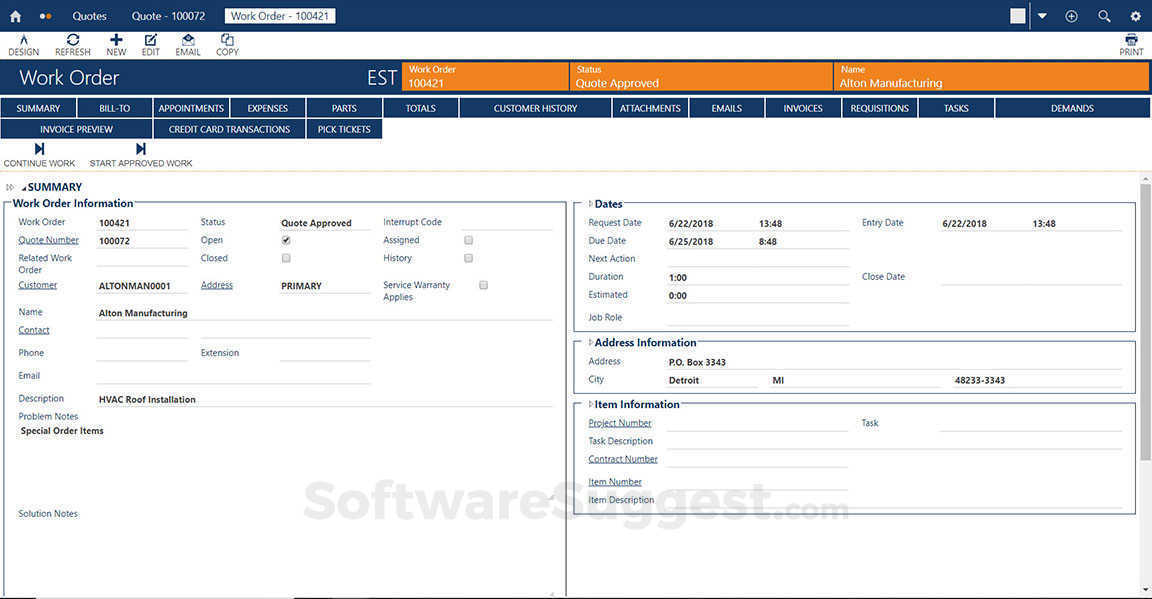The image size is (1152, 599).
Task: Click the REFRESH icon
Action: [72, 42]
